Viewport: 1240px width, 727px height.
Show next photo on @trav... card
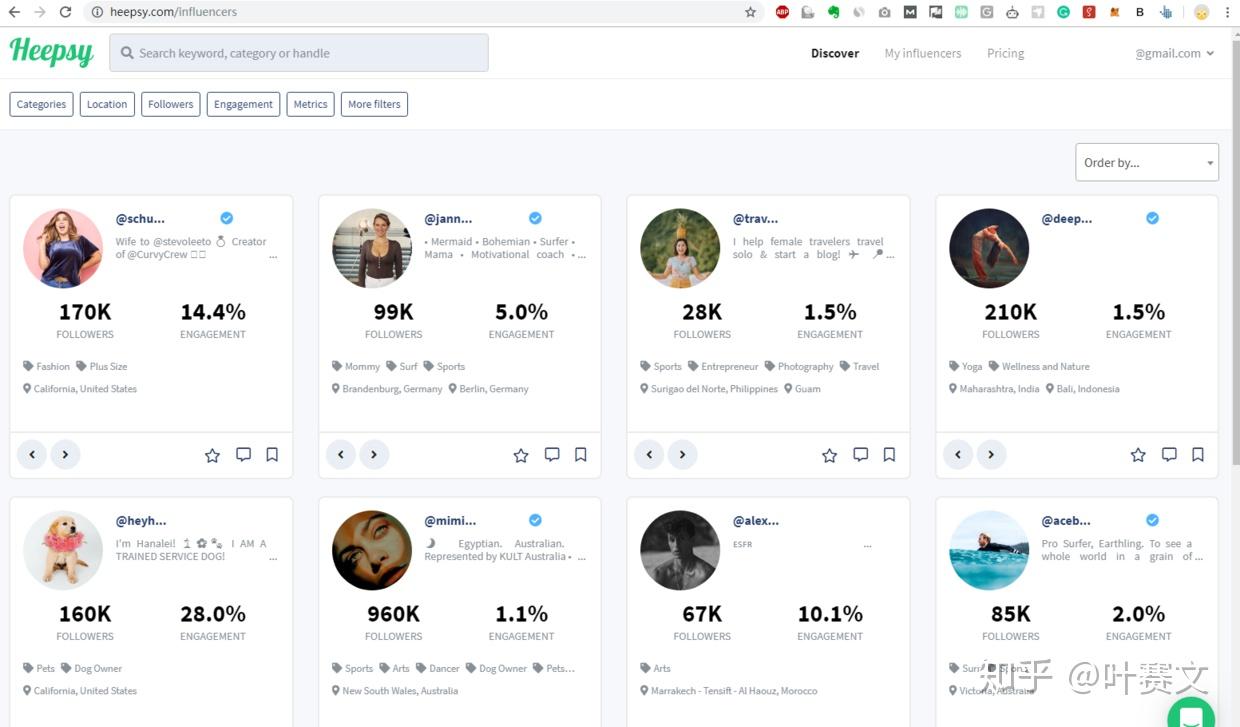[x=682, y=454]
